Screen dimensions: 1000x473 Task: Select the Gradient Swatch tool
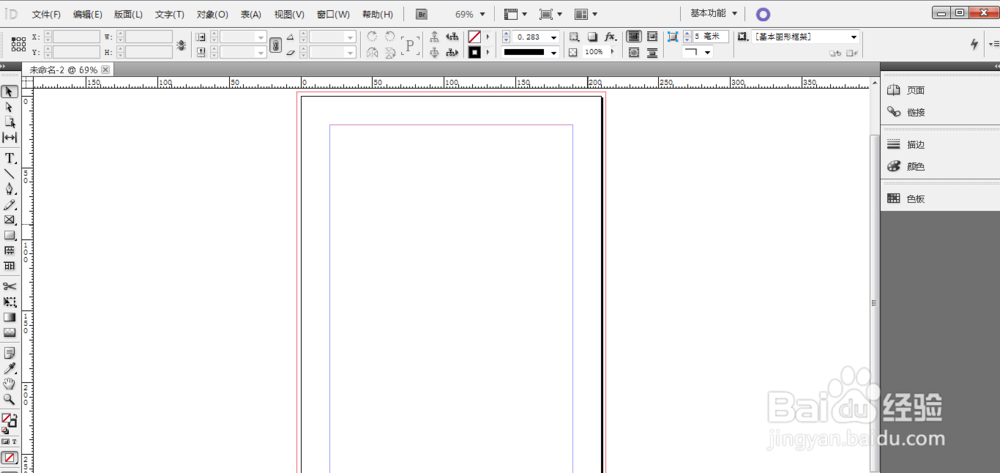[x=9, y=317]
